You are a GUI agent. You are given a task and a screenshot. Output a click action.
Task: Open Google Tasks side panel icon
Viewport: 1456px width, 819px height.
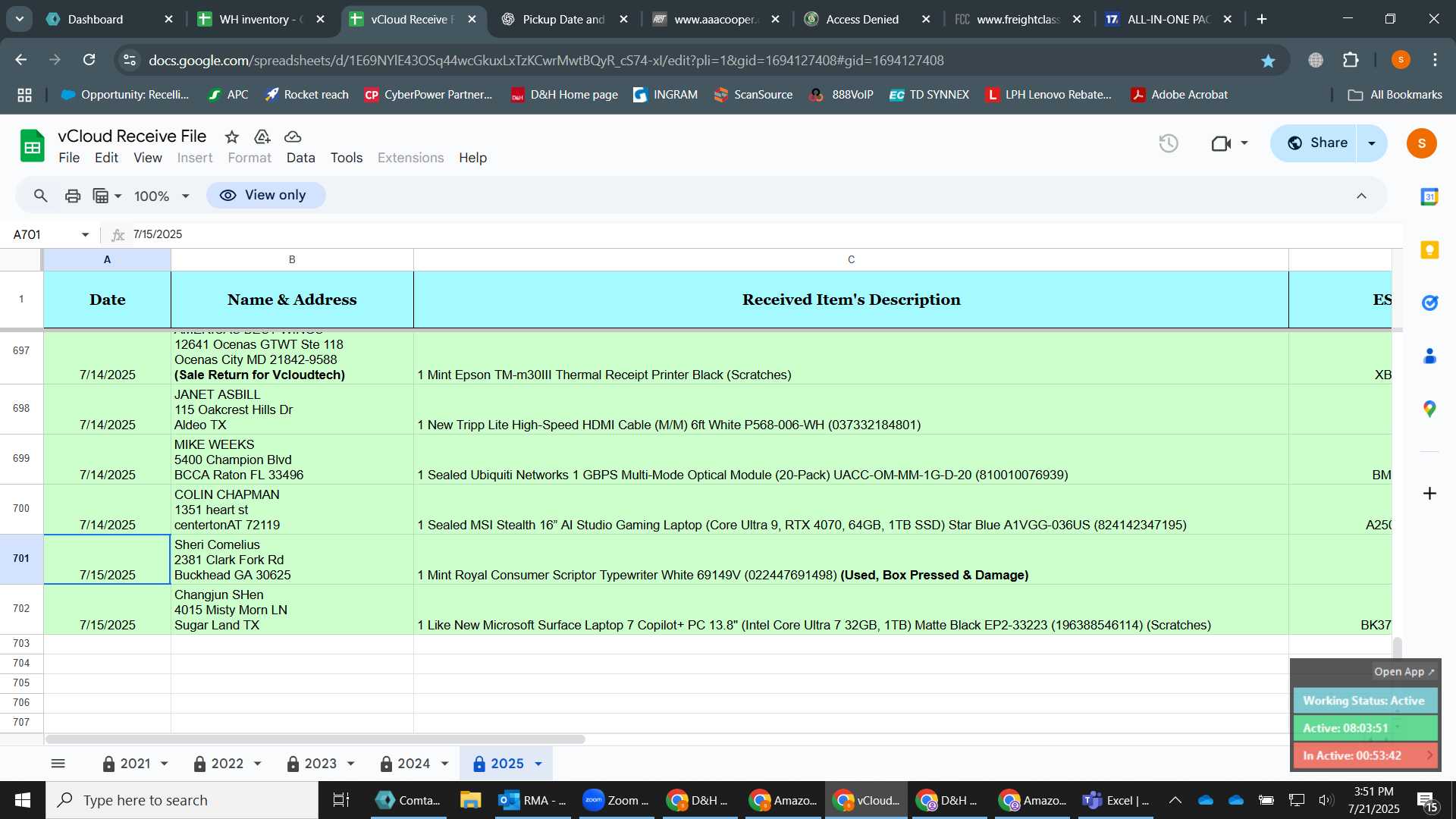pyautogui.click(x=1429, y=303)
